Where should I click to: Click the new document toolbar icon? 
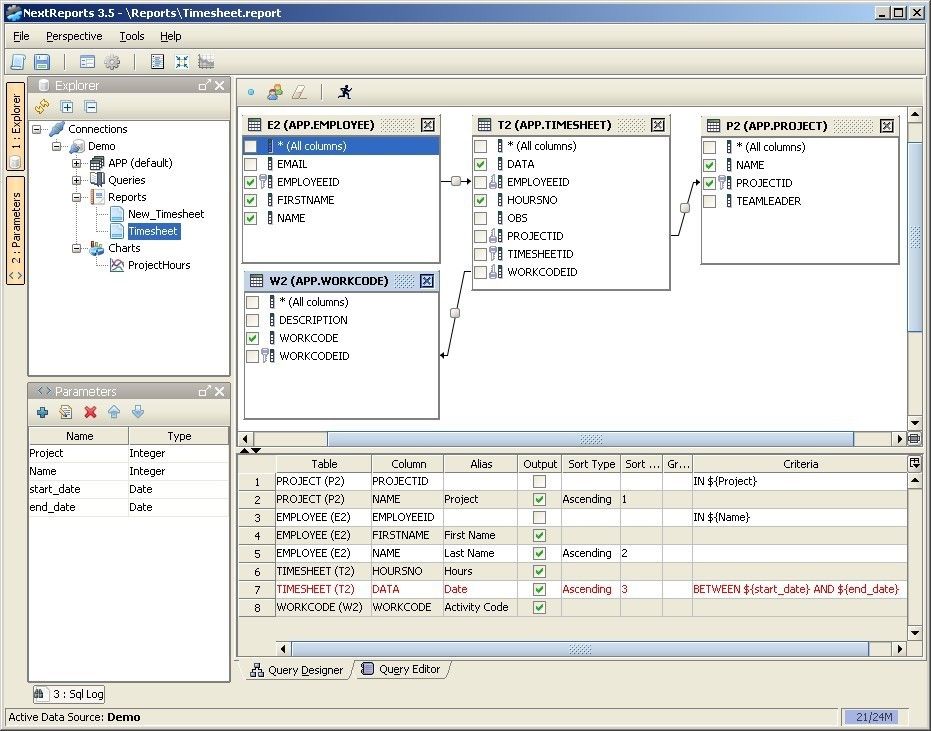(x=18, y=62)
